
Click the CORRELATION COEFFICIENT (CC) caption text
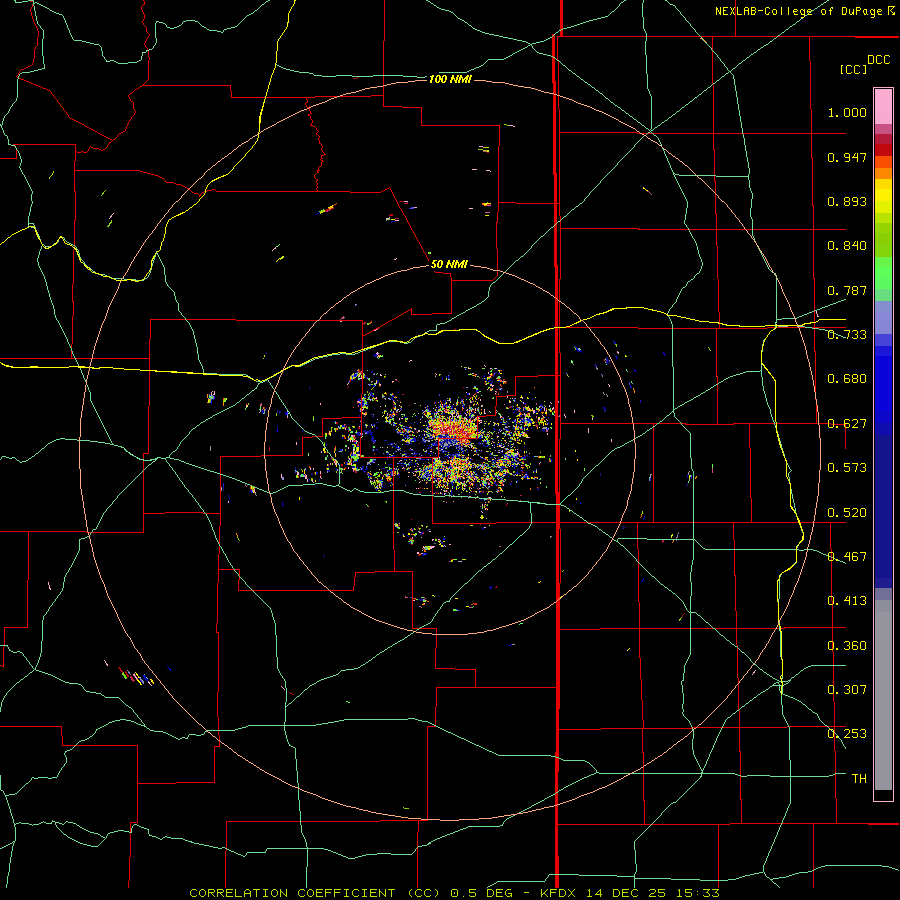(x=315, y=893)
